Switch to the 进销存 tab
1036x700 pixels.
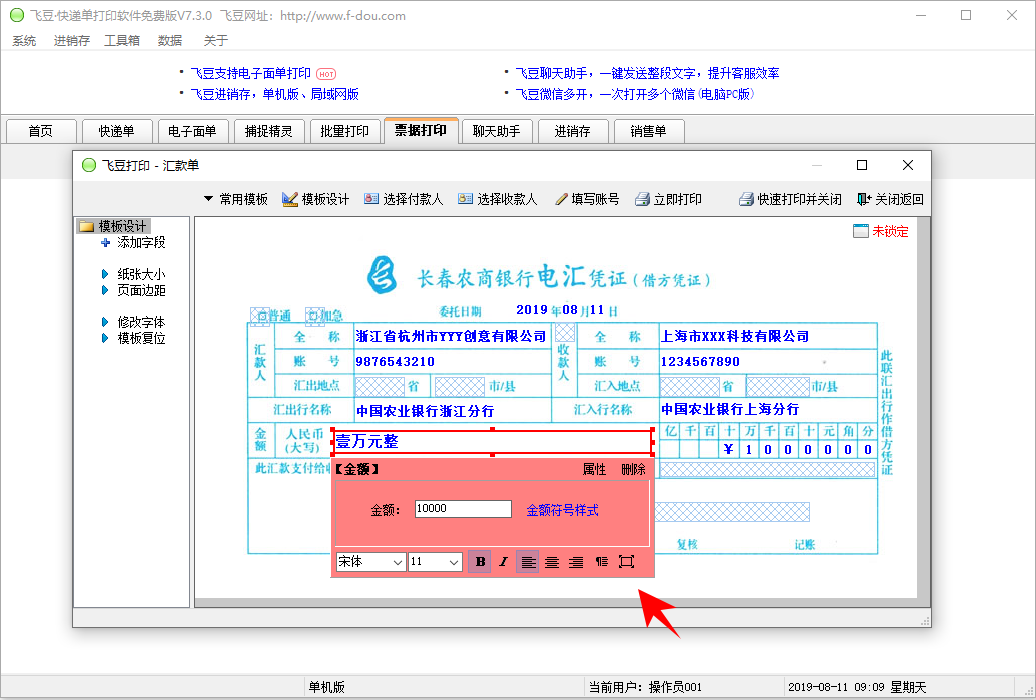point(573,131)
